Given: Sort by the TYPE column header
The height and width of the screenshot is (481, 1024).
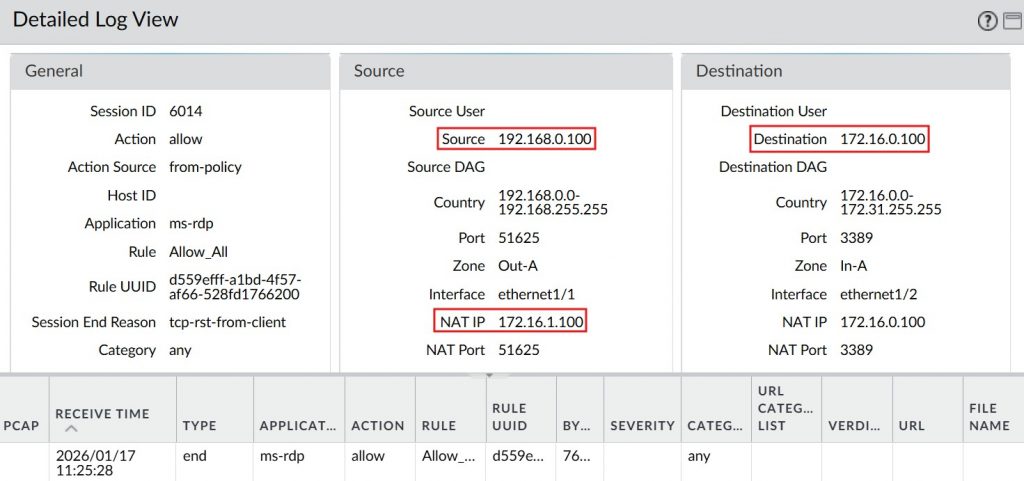Looking at the screenshot, I should (199, 425).
